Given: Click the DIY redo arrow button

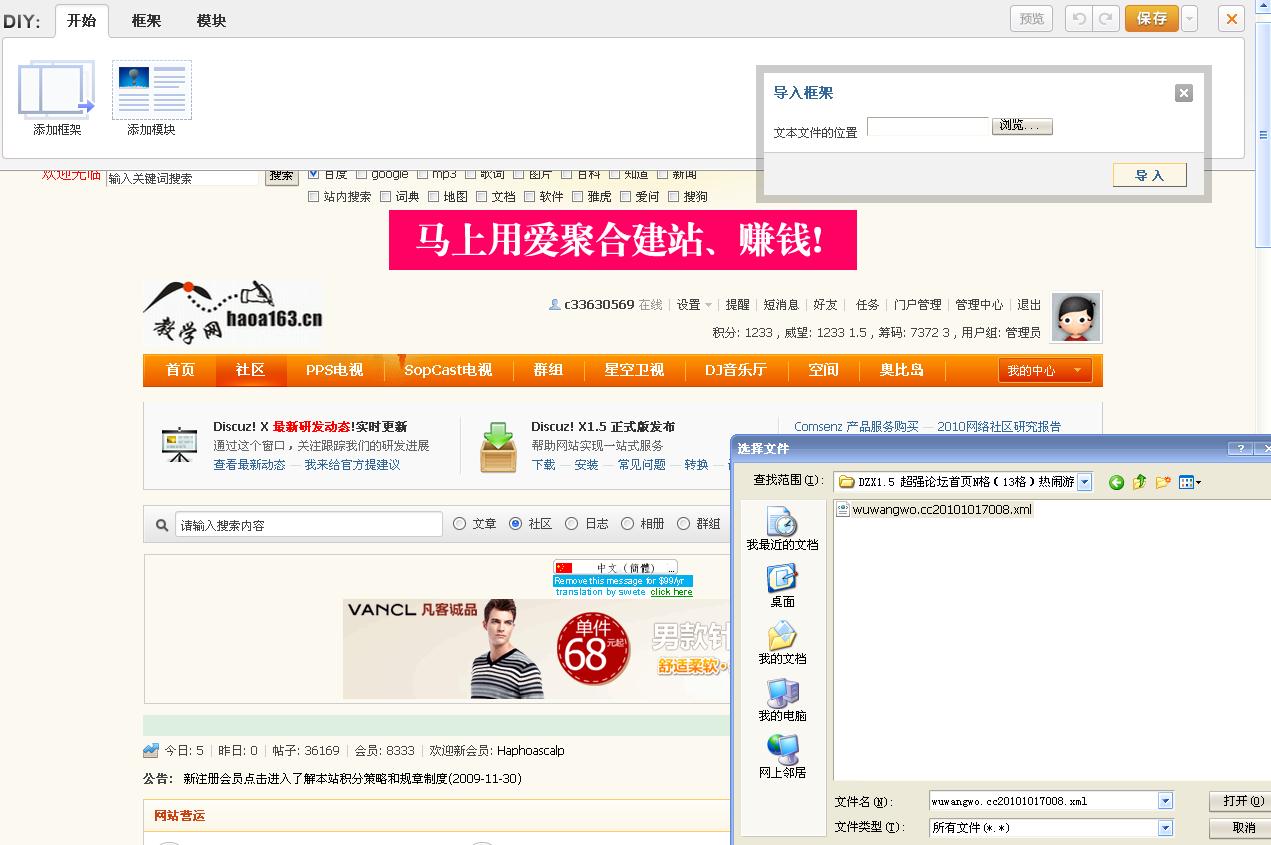Looking at the screenshot, I should (x=1105, y=19).
